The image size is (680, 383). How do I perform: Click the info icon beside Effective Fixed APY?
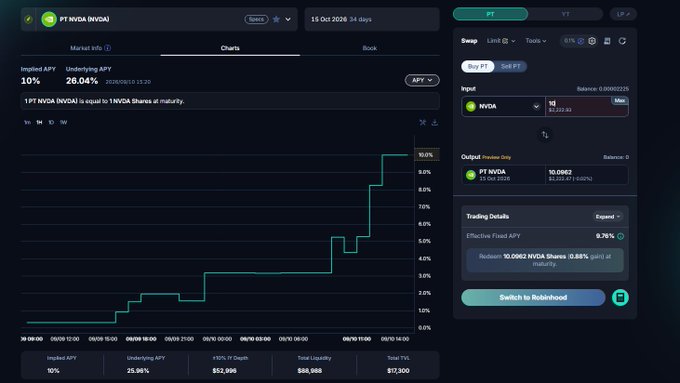pyautogui.click(x=621, y=236)
